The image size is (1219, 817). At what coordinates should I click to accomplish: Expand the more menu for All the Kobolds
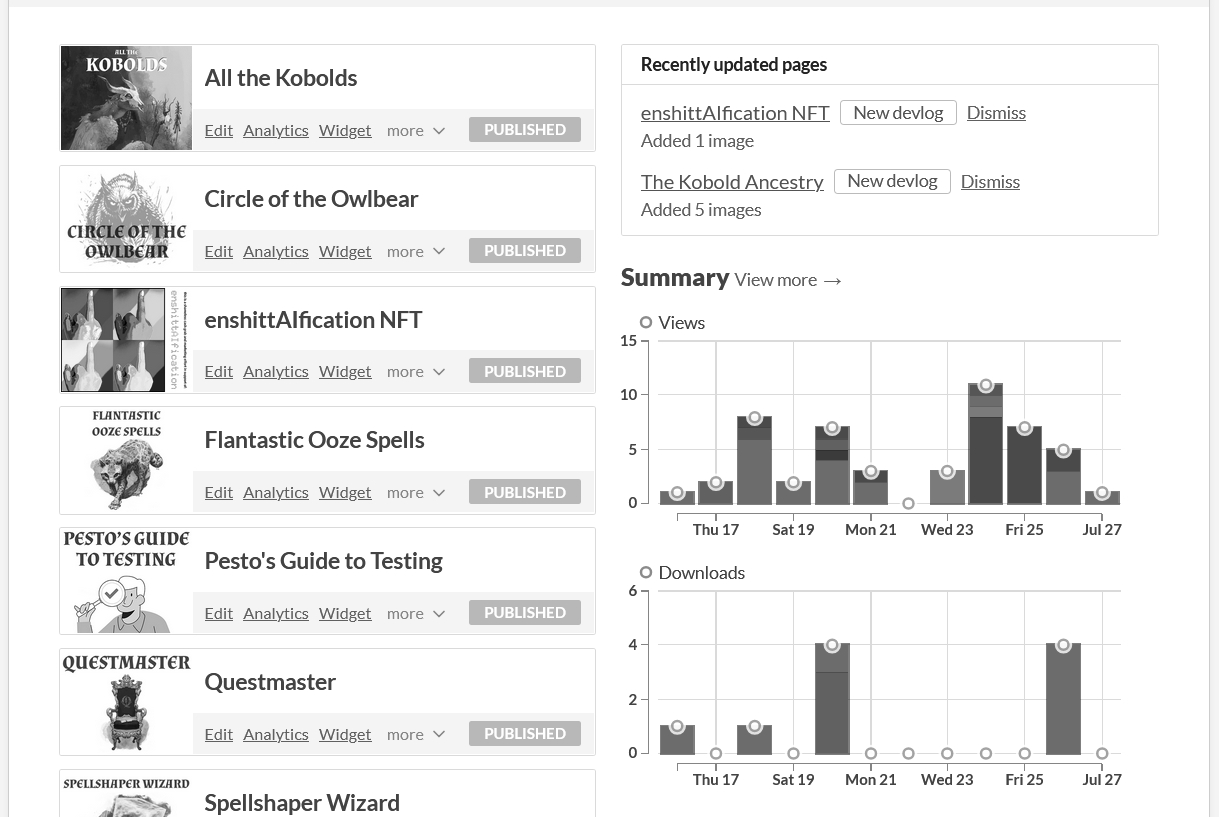point(415,131)
